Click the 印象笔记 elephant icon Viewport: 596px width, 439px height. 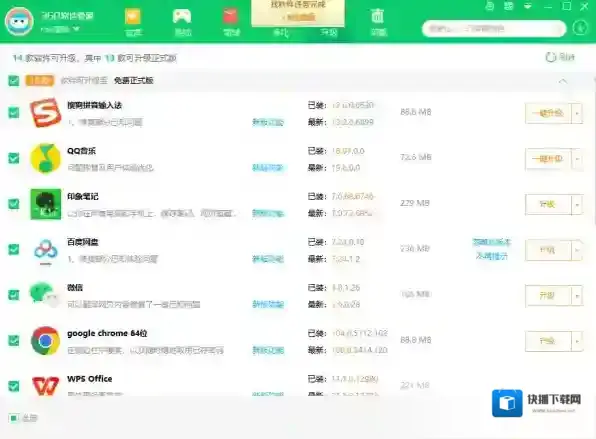coord(46,204)
